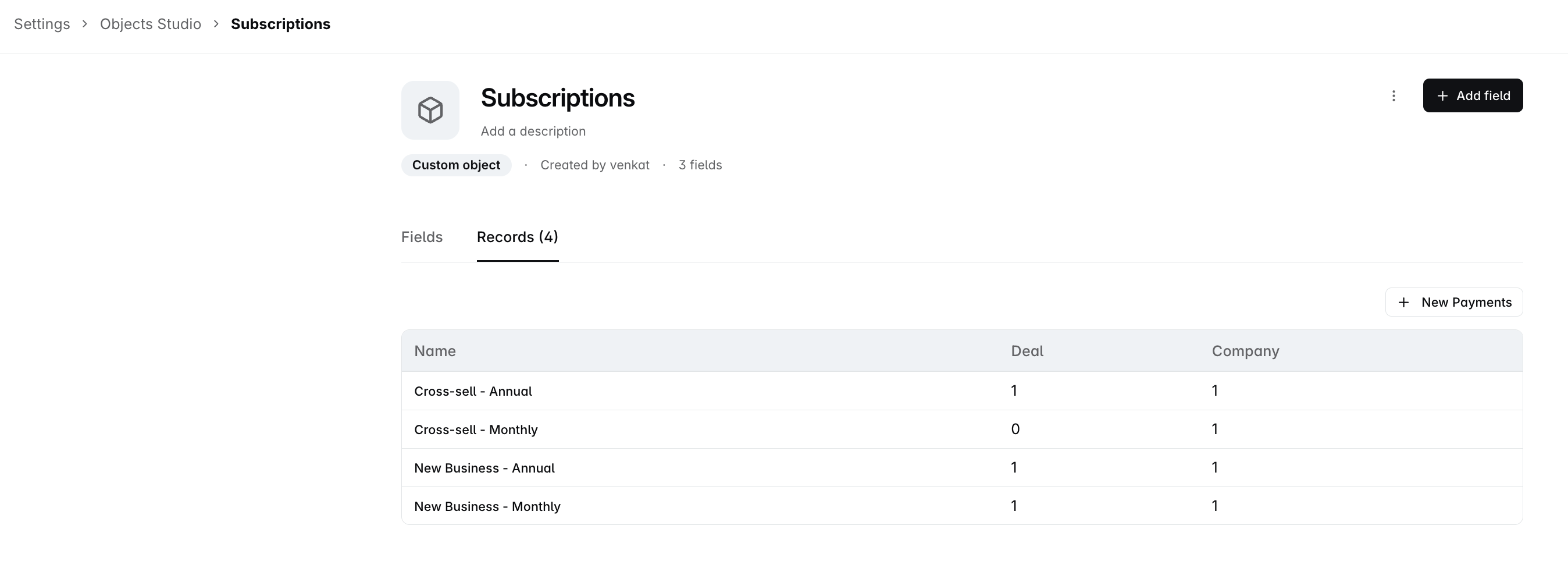
Task: Click Deal value for New Business - Monthly
Action: 1014,506
